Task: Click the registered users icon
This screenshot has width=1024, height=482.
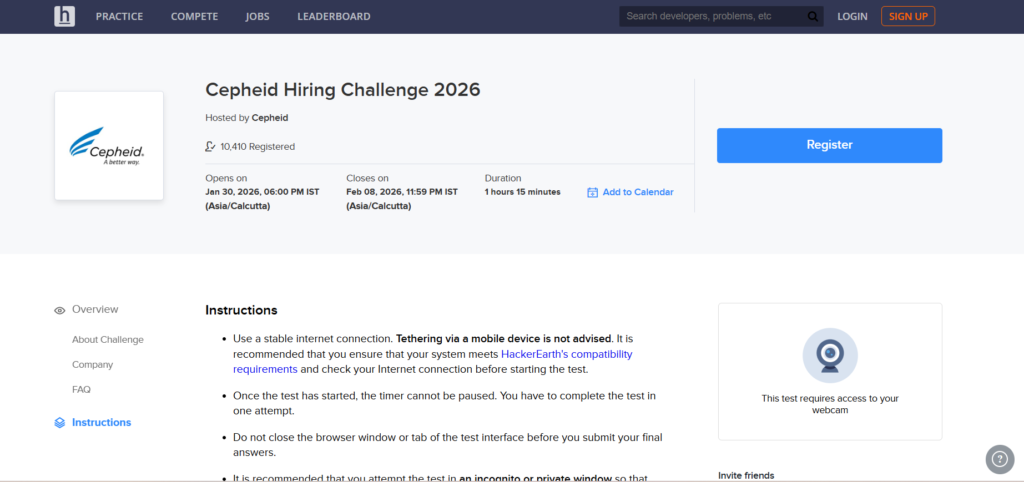Action: [x=210, y=146]
